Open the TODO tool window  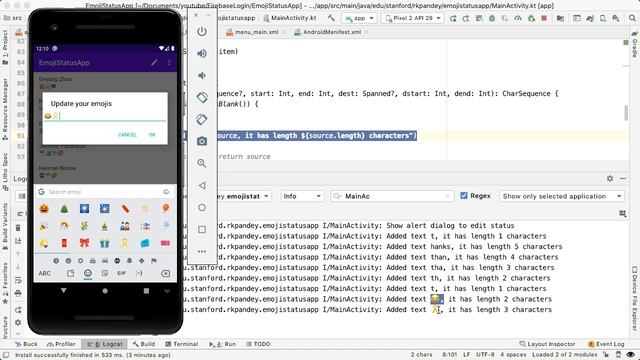(x=258, y=344)
